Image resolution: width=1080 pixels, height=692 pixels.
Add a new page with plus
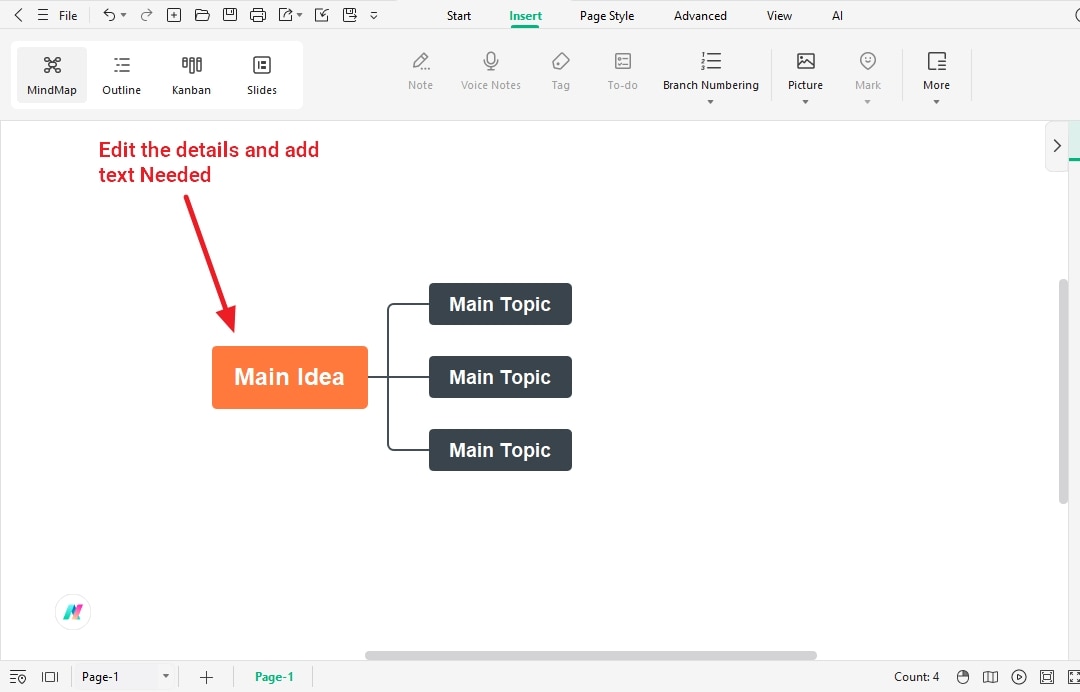tap(206, 678)
